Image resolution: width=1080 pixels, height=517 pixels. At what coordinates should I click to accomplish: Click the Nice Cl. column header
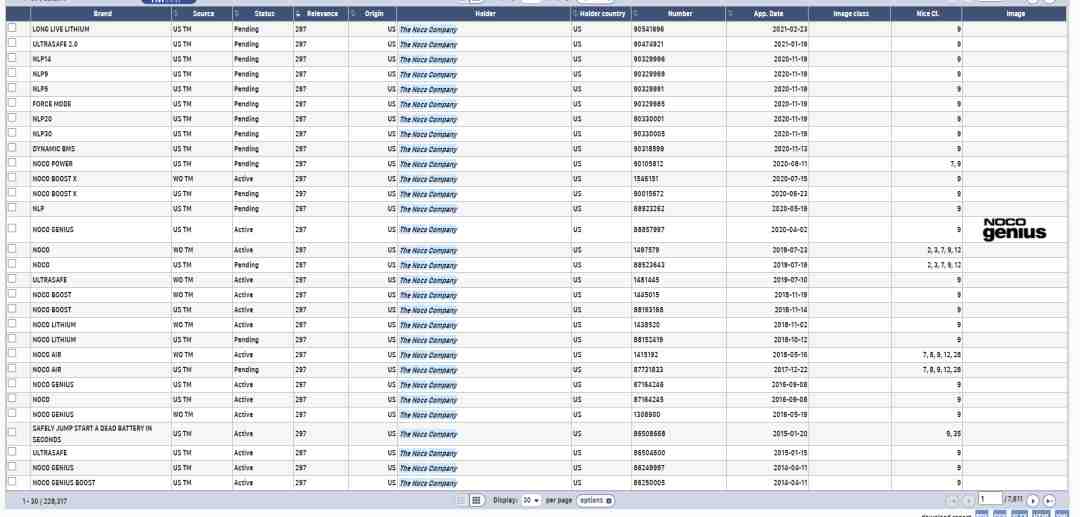(927, 14)
